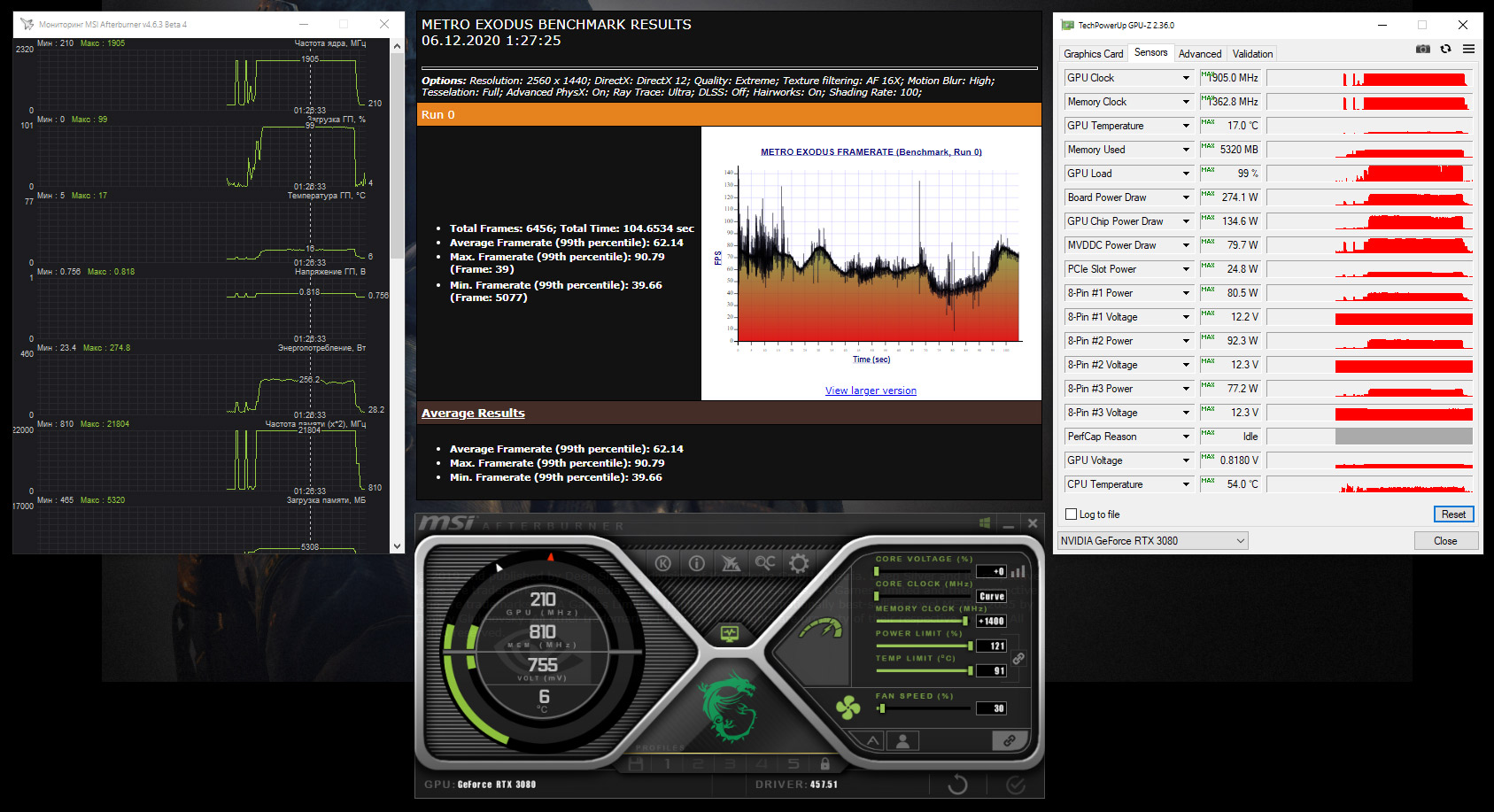Viewport: 1494px width, 812px height.
Task: Click the GPU-Z Reset button
Action: click(1453, 514)
